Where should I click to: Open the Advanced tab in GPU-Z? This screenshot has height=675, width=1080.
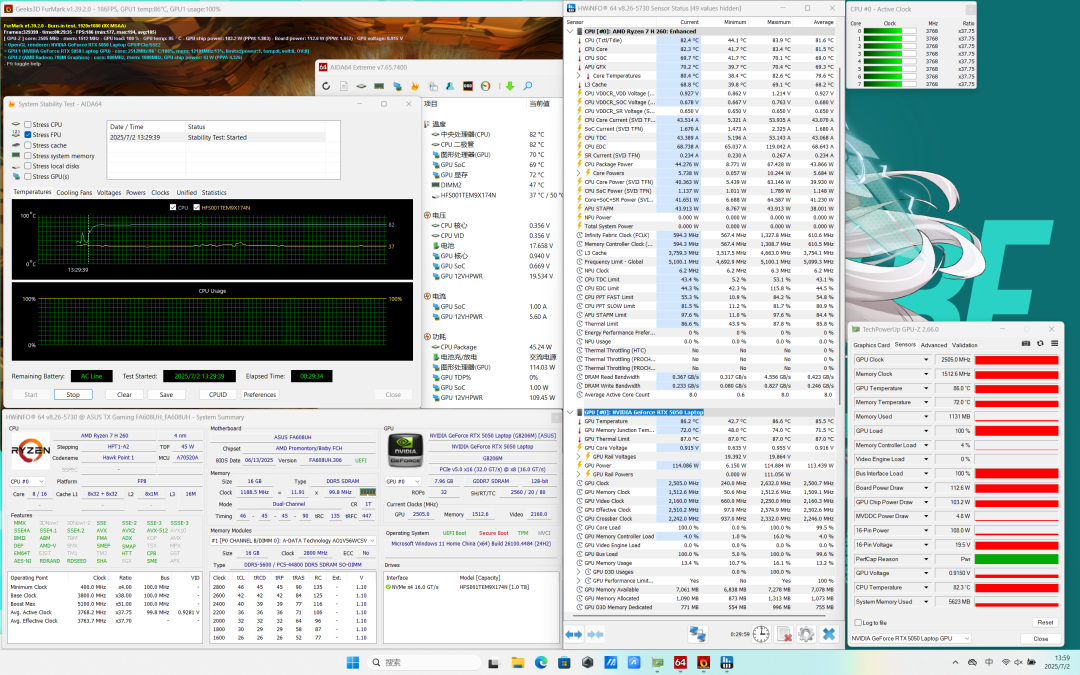pyautogui.click(x=933, y=345)
